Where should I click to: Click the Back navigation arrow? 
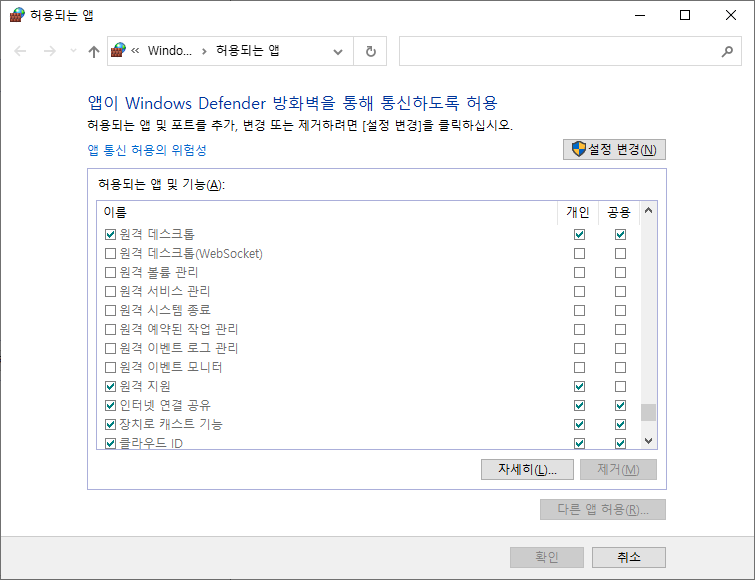tap(20, 51)
